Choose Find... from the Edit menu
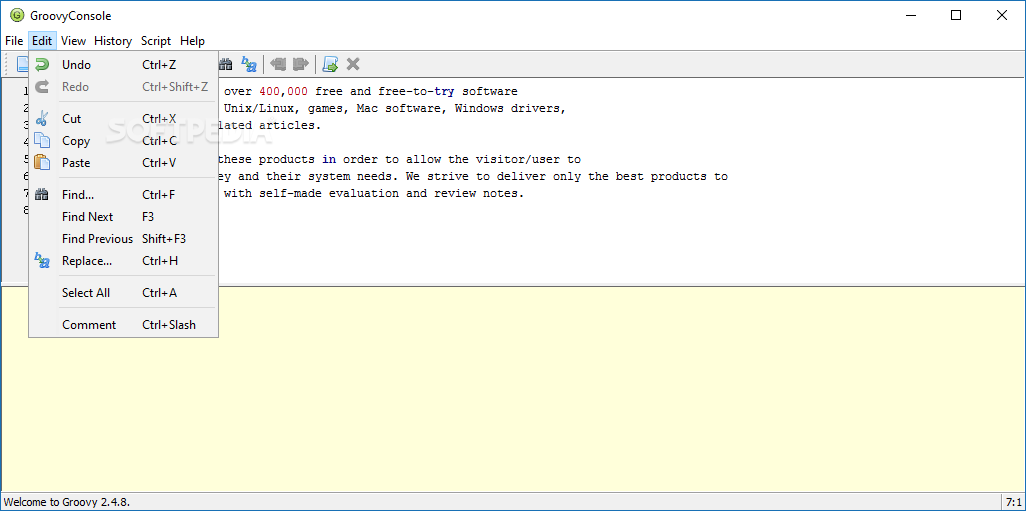Screen dimensions: 1026x511 coord(123,194)
